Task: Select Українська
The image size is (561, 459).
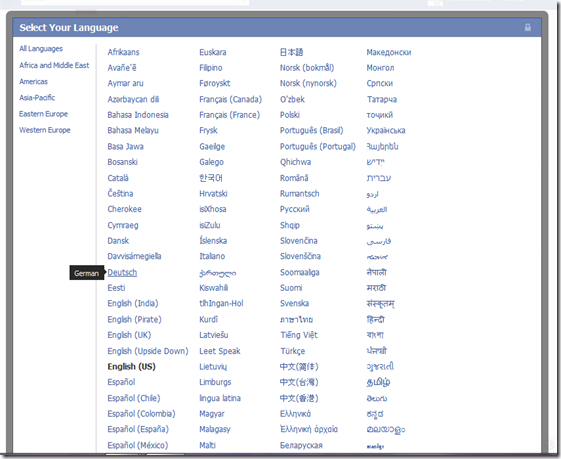Action: (386, 131)
